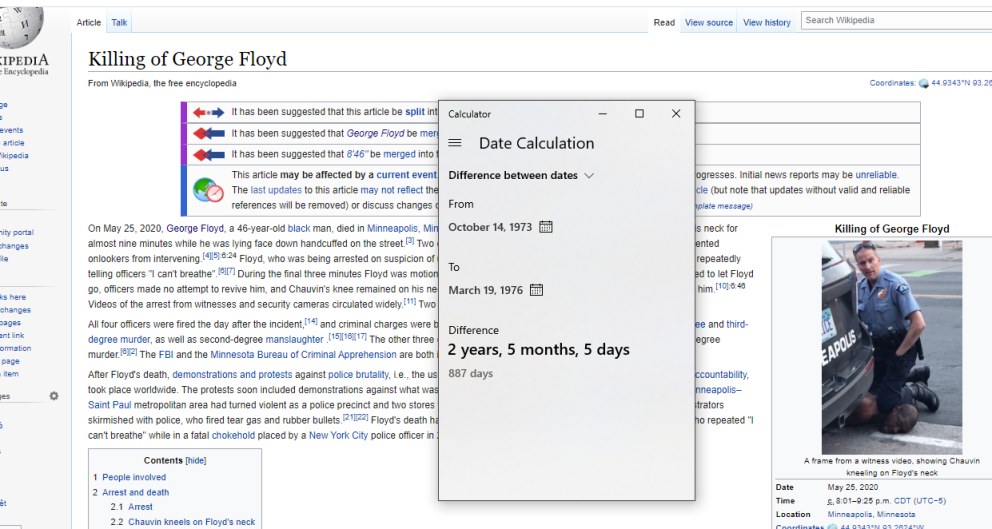Screen dimensions: 992x529
Task: Click the 8'46" merge arrow icon
Action: point(208,154)
